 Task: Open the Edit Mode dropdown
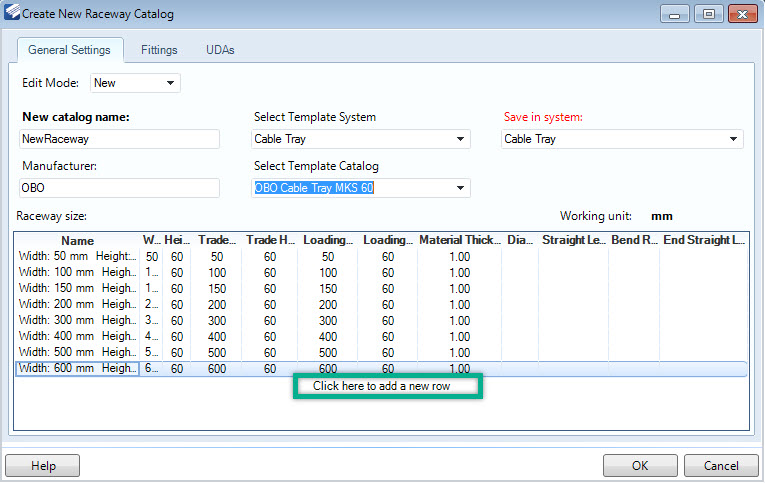coord(135,83)
